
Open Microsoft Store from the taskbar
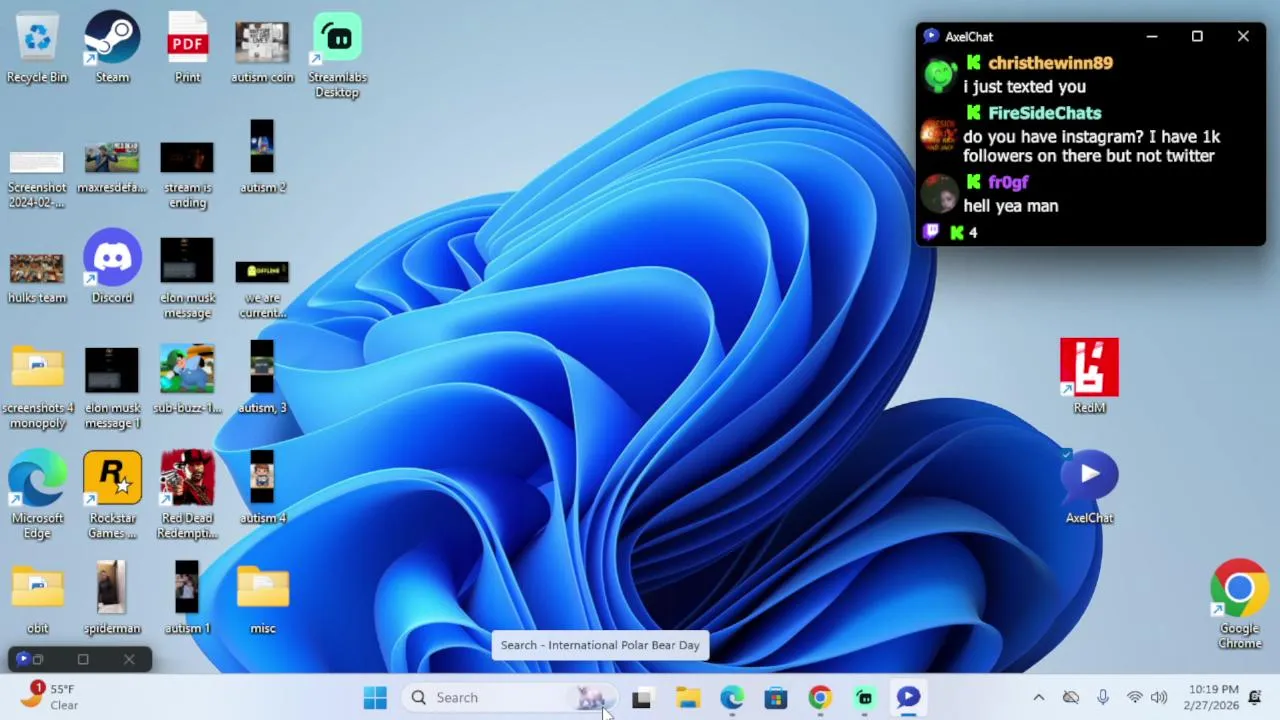coord(776,698)
